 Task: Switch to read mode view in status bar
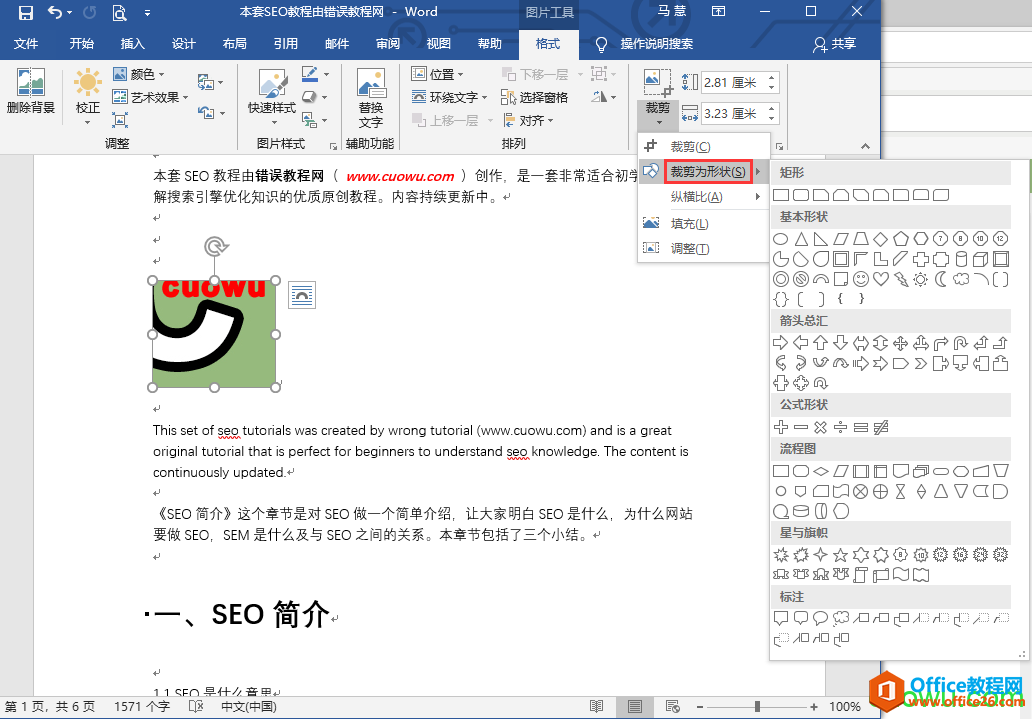click(596, 706)
